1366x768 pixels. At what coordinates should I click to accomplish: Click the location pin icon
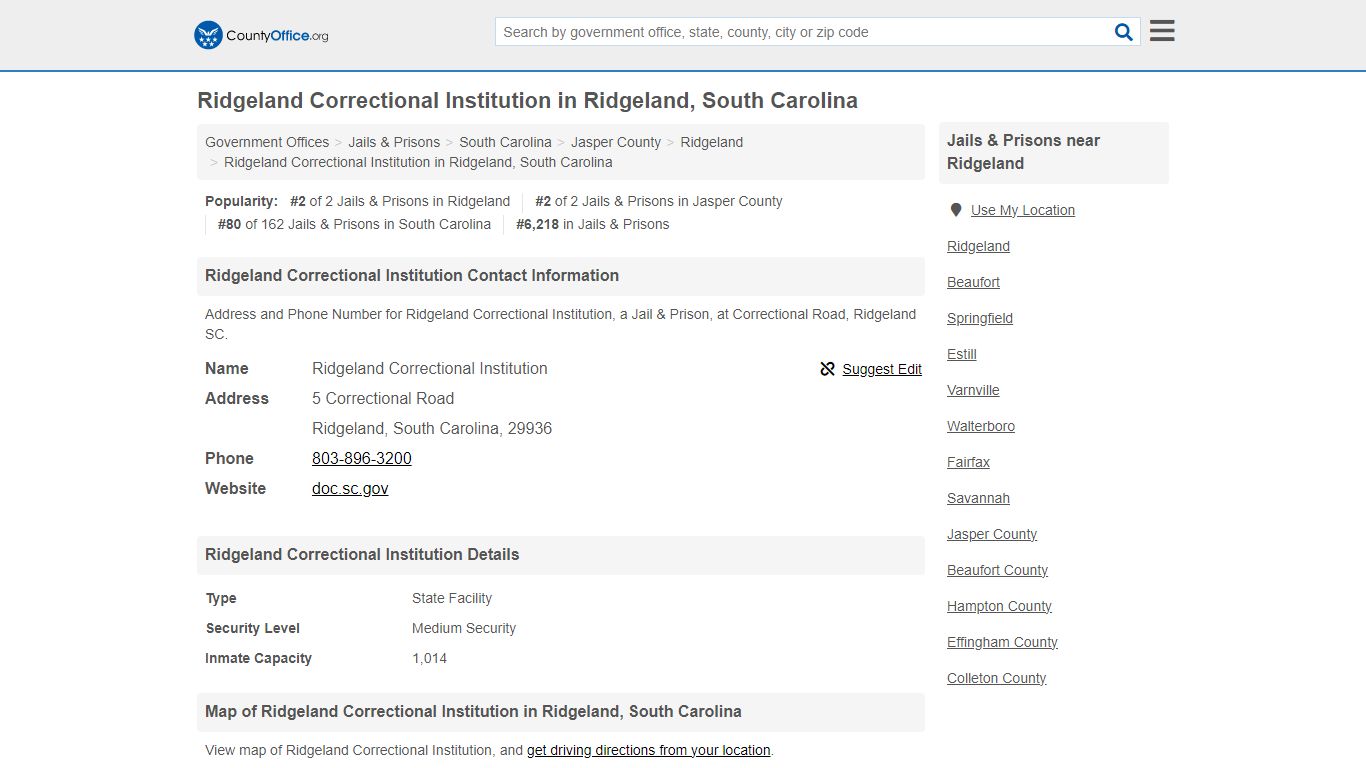click(x=956, y=210)
